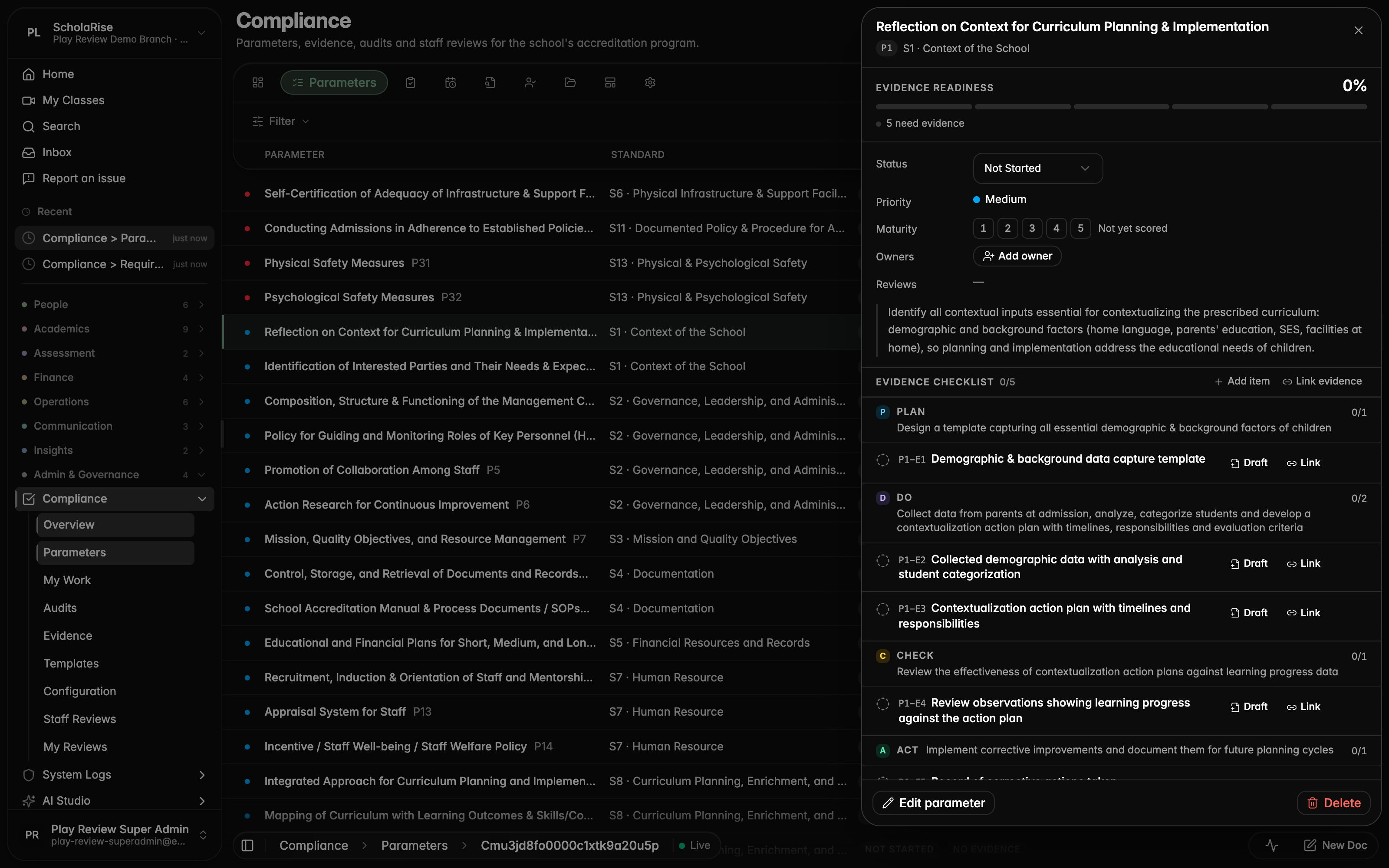Image resolution: width=1389 pixels, height=868 pixels.
Task: Open the templates layout toolbar icon
Action: pos(610,82)
